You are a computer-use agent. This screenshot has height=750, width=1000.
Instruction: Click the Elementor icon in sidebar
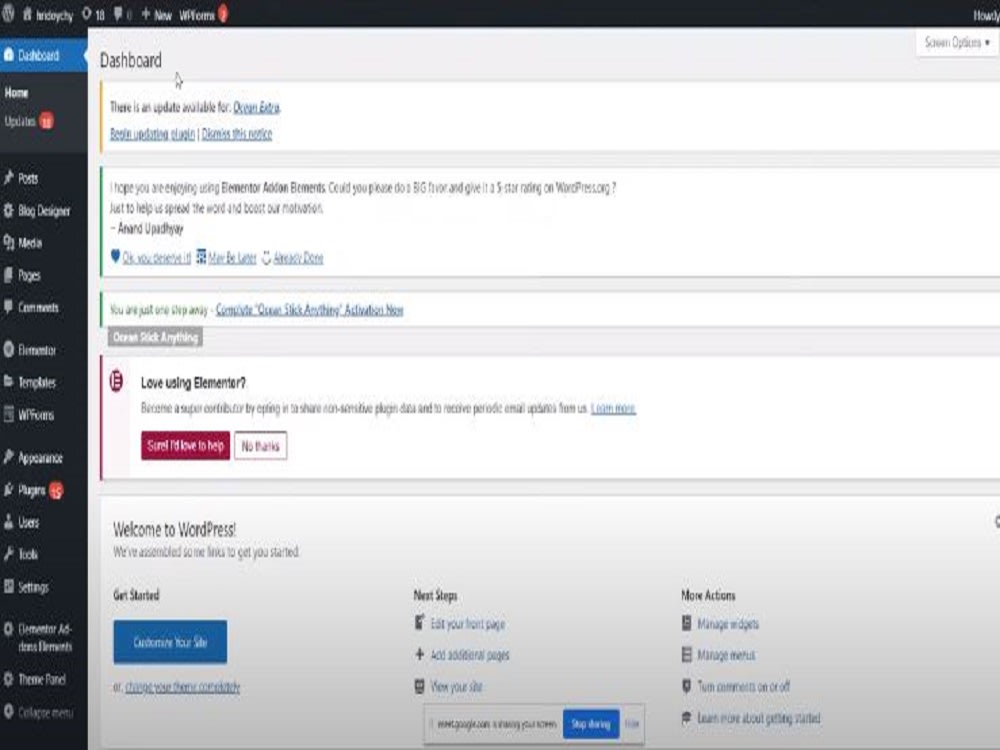coord(8,349)
